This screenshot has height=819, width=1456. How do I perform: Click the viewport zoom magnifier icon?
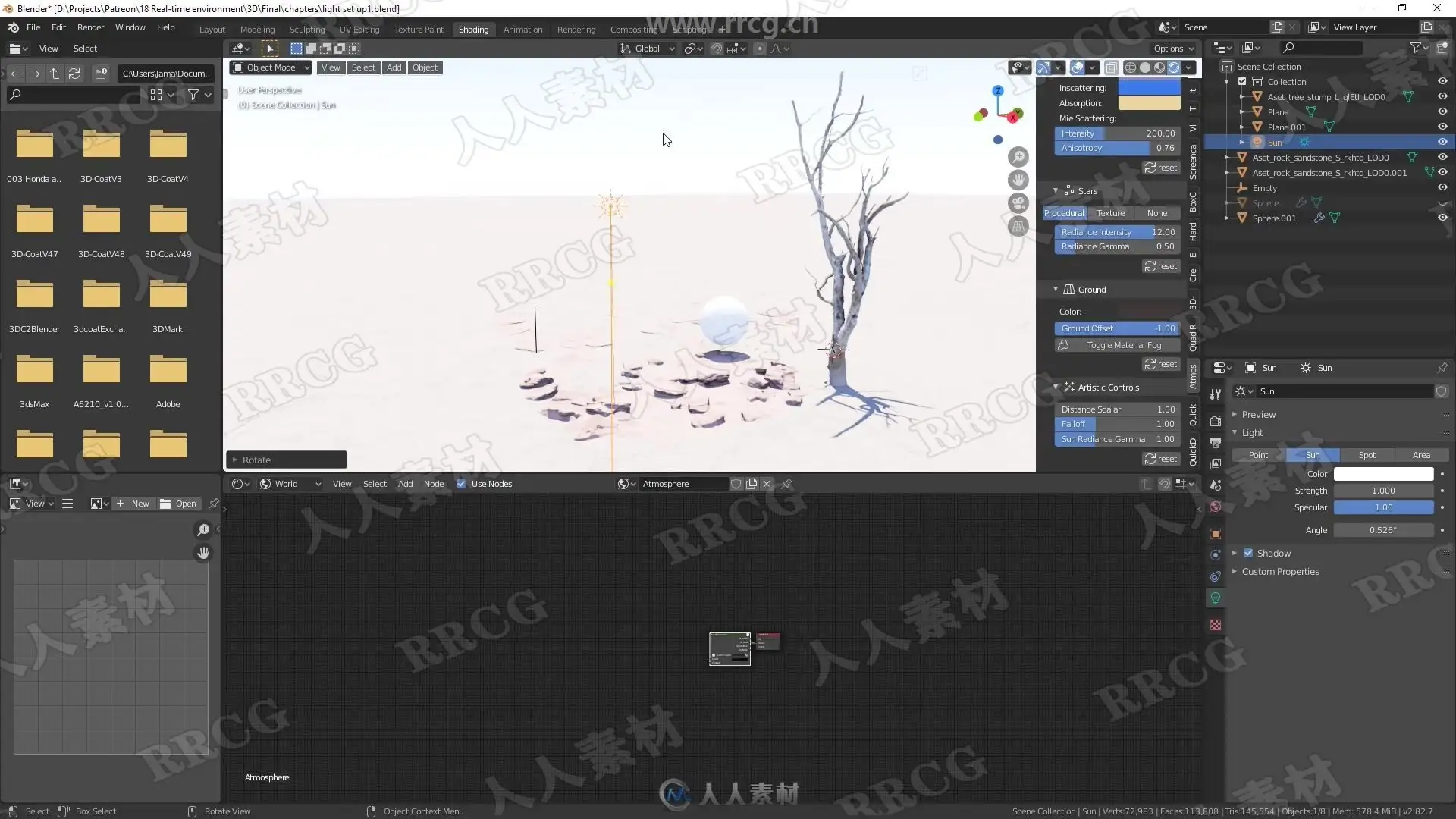click(x=1018, y=157)
